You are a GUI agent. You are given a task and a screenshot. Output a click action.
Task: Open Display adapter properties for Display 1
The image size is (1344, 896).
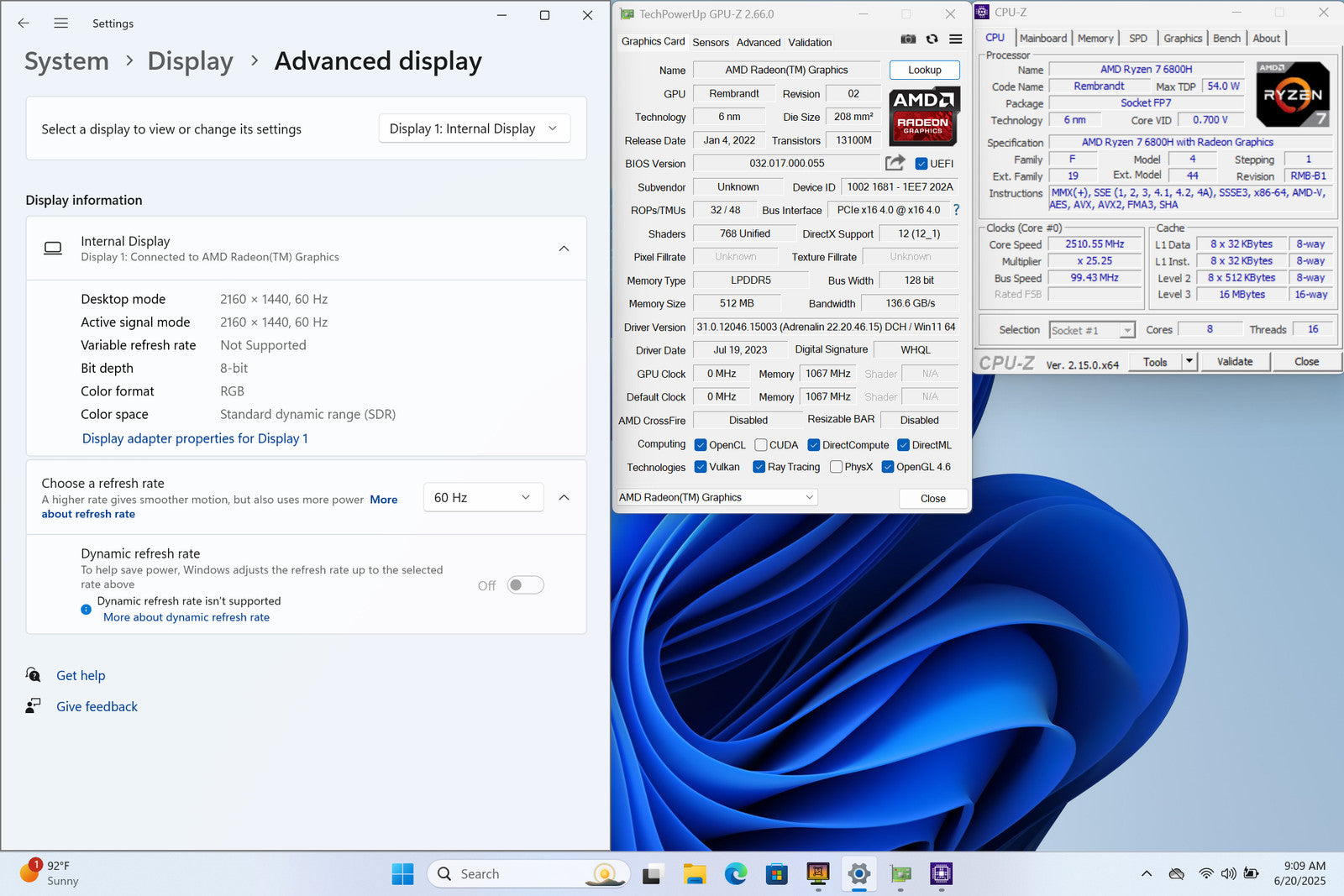pos(195,438)
